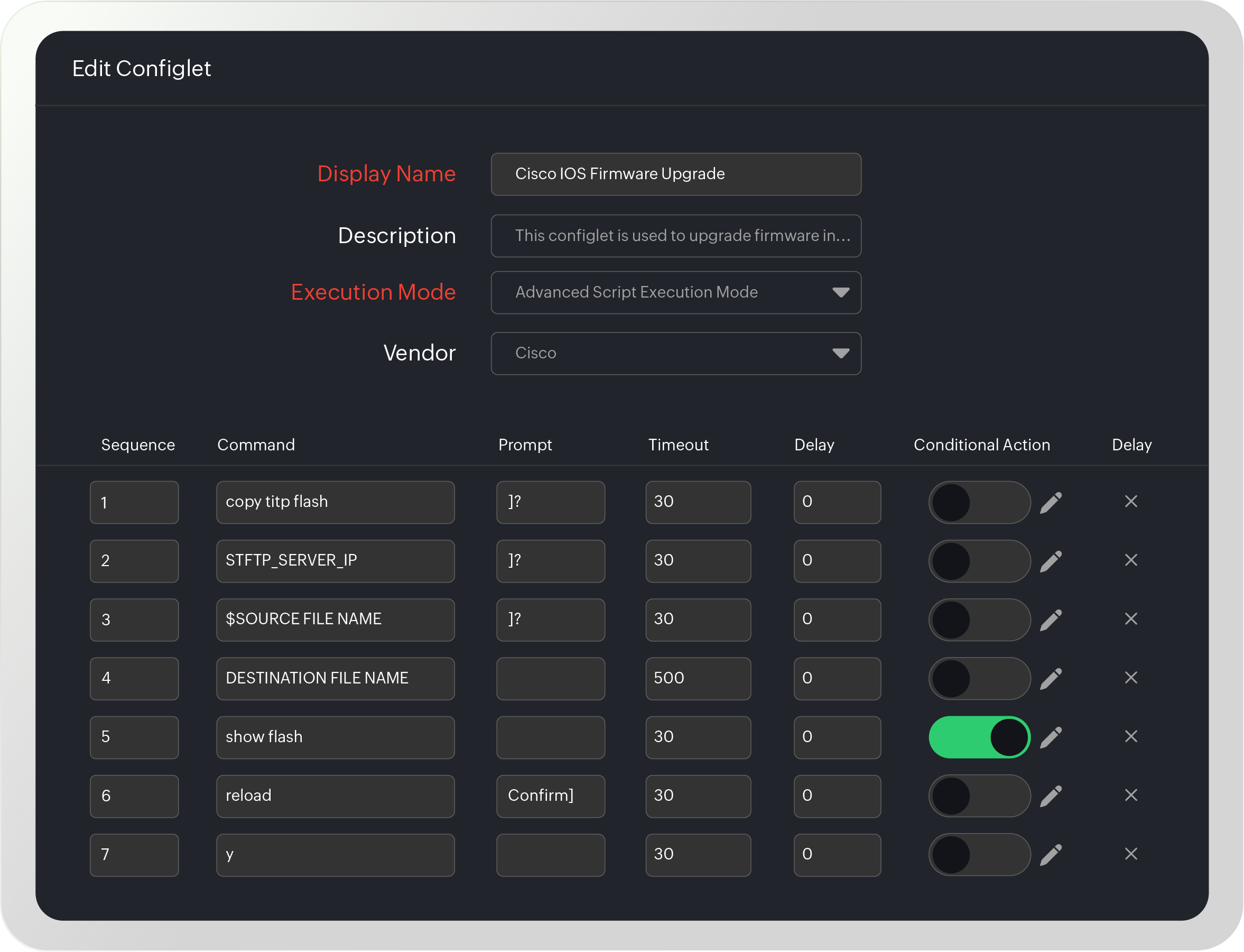Change the 500 timeout for DESTINATION FILE NAME
Image resolution: width=1244 pixels, height=952 pixels.
(698, 678)
